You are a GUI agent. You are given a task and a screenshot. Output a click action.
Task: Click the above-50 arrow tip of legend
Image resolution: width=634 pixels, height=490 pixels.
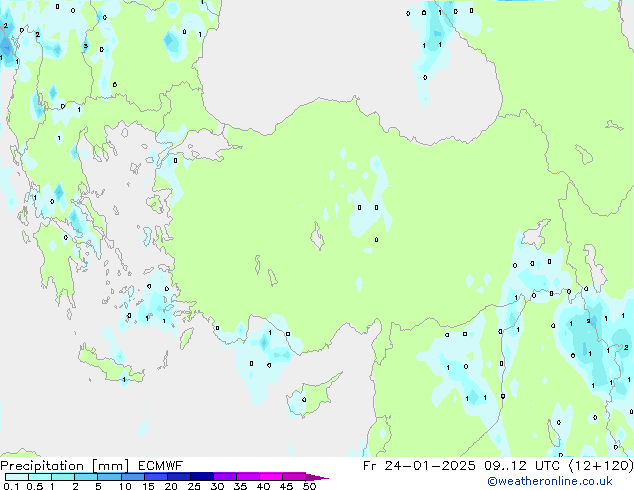[317, 477]
